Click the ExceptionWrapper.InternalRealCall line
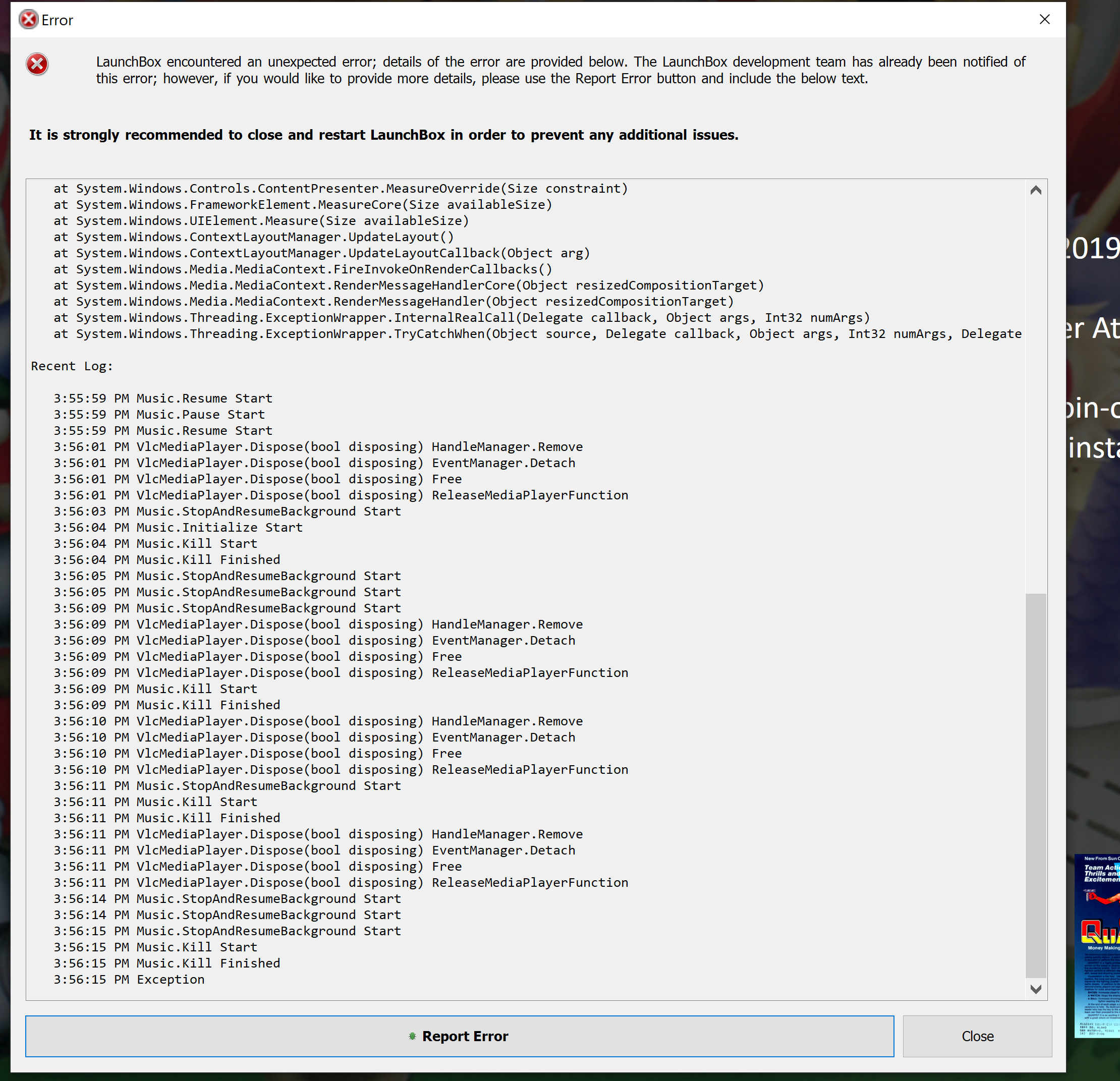This screenshot has width=1120, height=1081. [x=462, y=318]
